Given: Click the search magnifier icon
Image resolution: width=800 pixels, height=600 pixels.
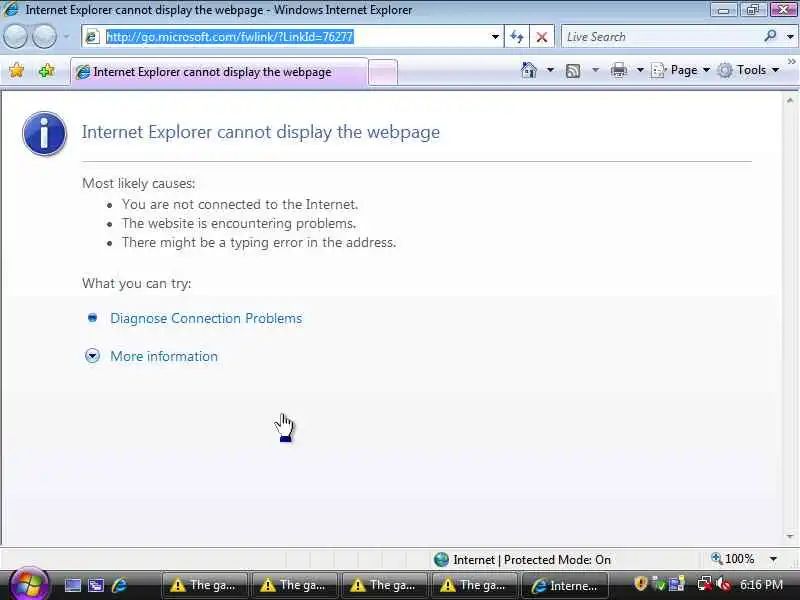Looking at the screenshot, I should 770,36.
